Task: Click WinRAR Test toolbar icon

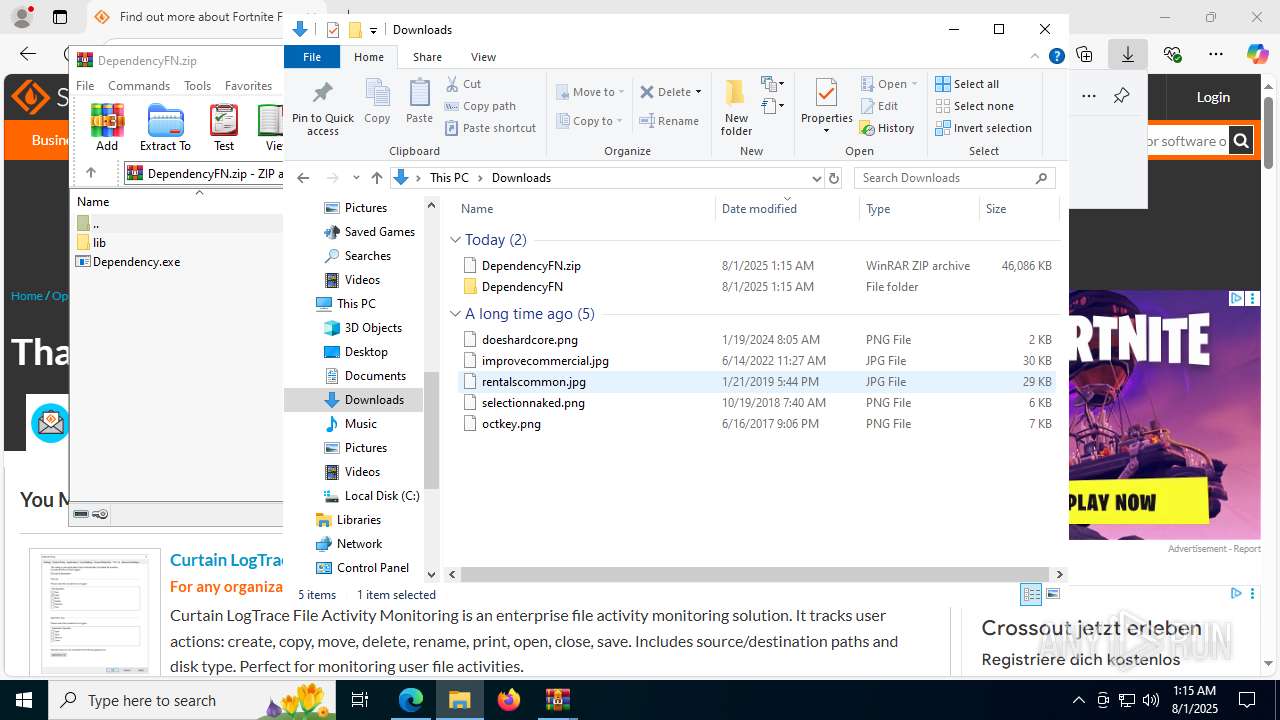Action: pos(224,127)
